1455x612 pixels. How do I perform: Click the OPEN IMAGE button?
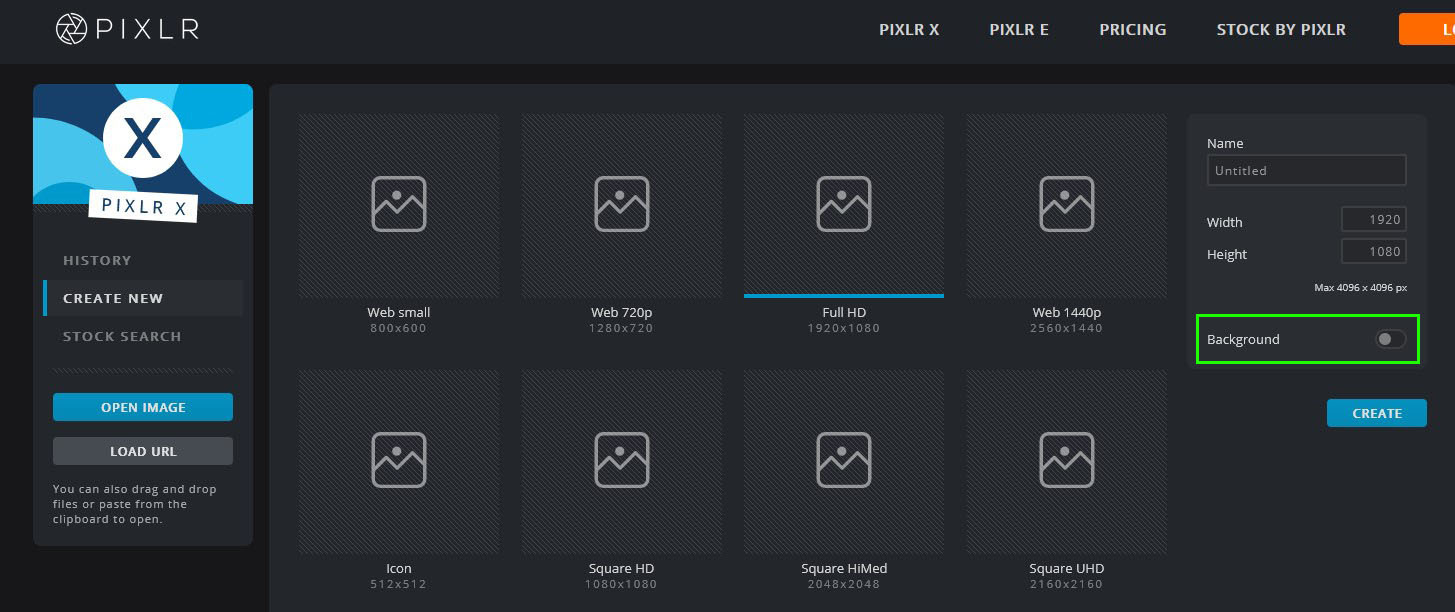tap(142, 407)
